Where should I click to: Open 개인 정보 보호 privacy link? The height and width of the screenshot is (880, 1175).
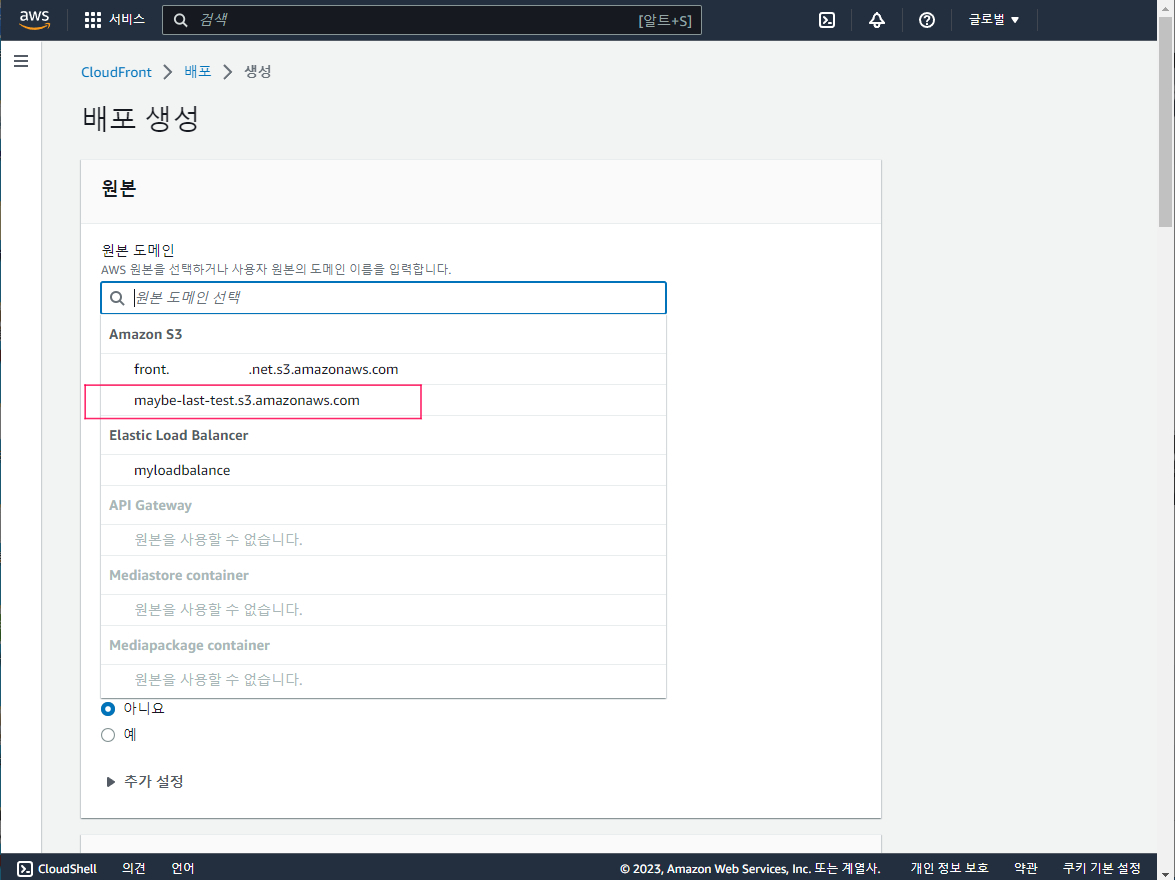949,868
